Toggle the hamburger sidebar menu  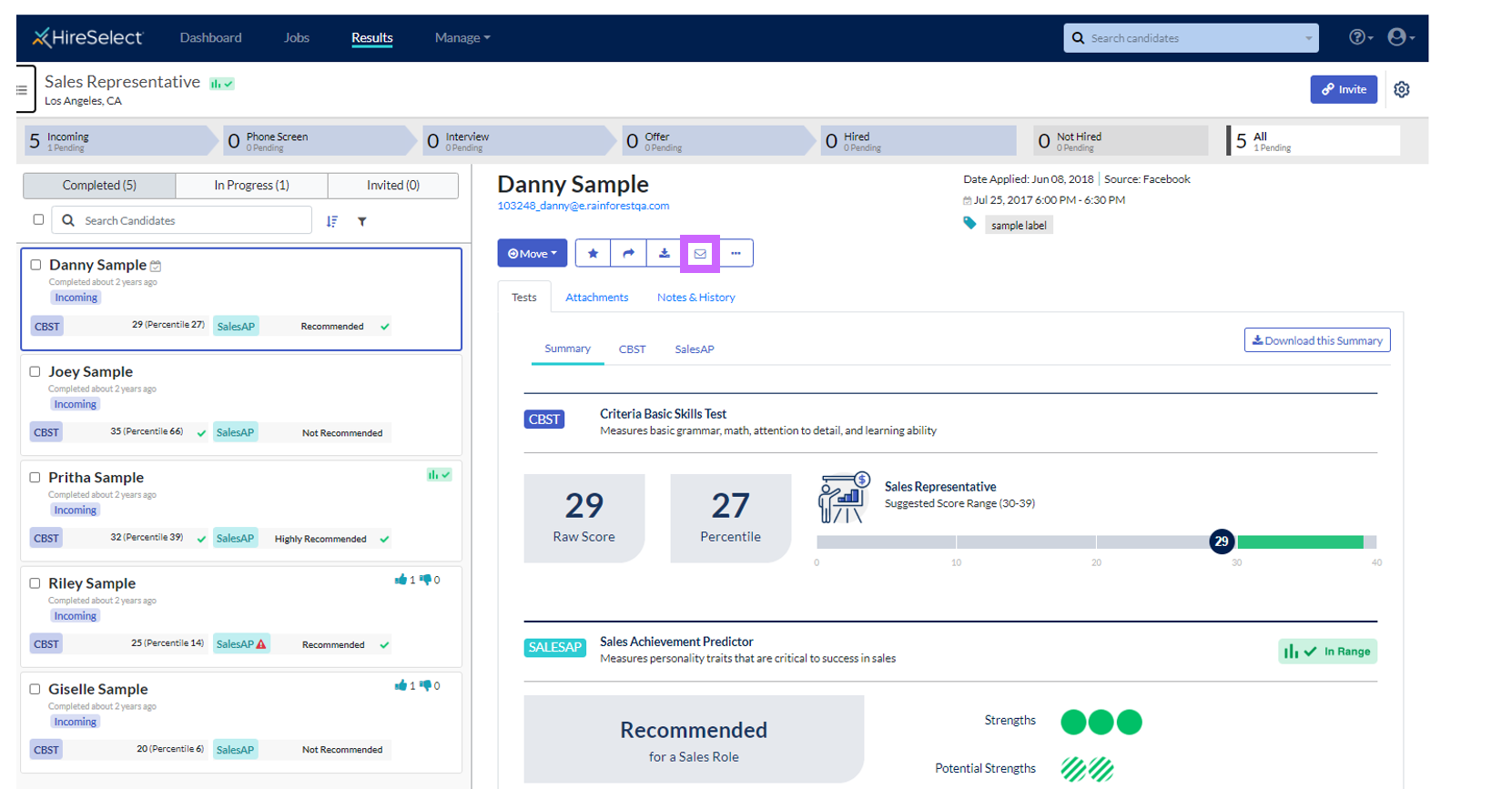[22, 90]
